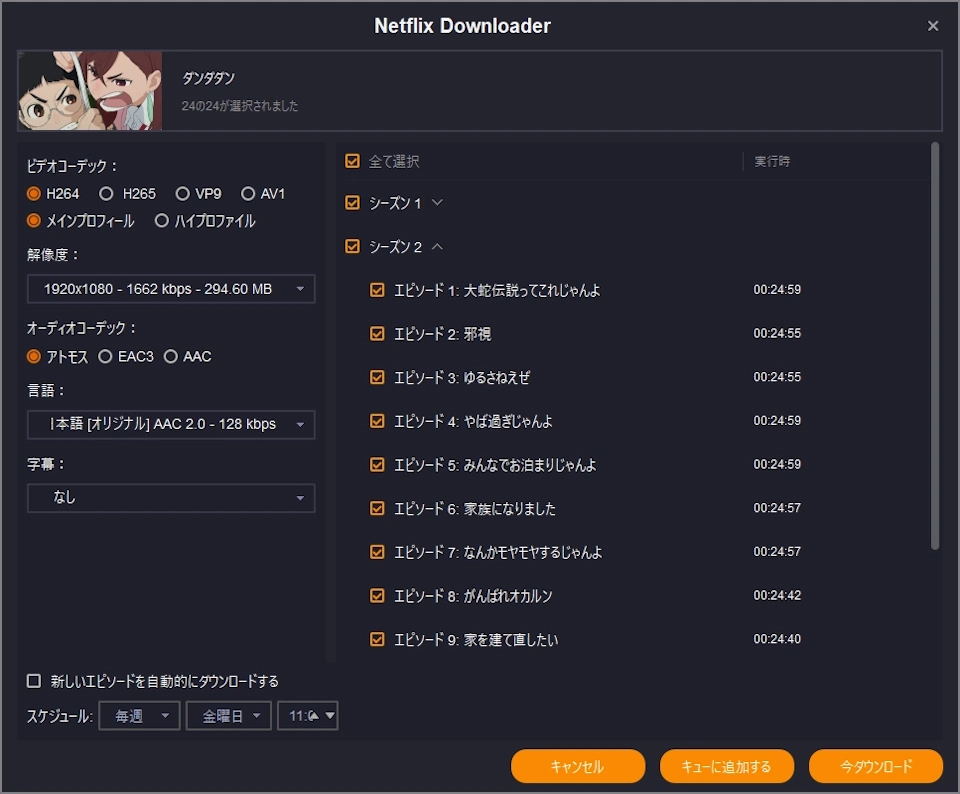Image resolution: width=960 pixels, height=794 pixels.
Task: Choose the VP9 codec option
Action: pos(182,194)
